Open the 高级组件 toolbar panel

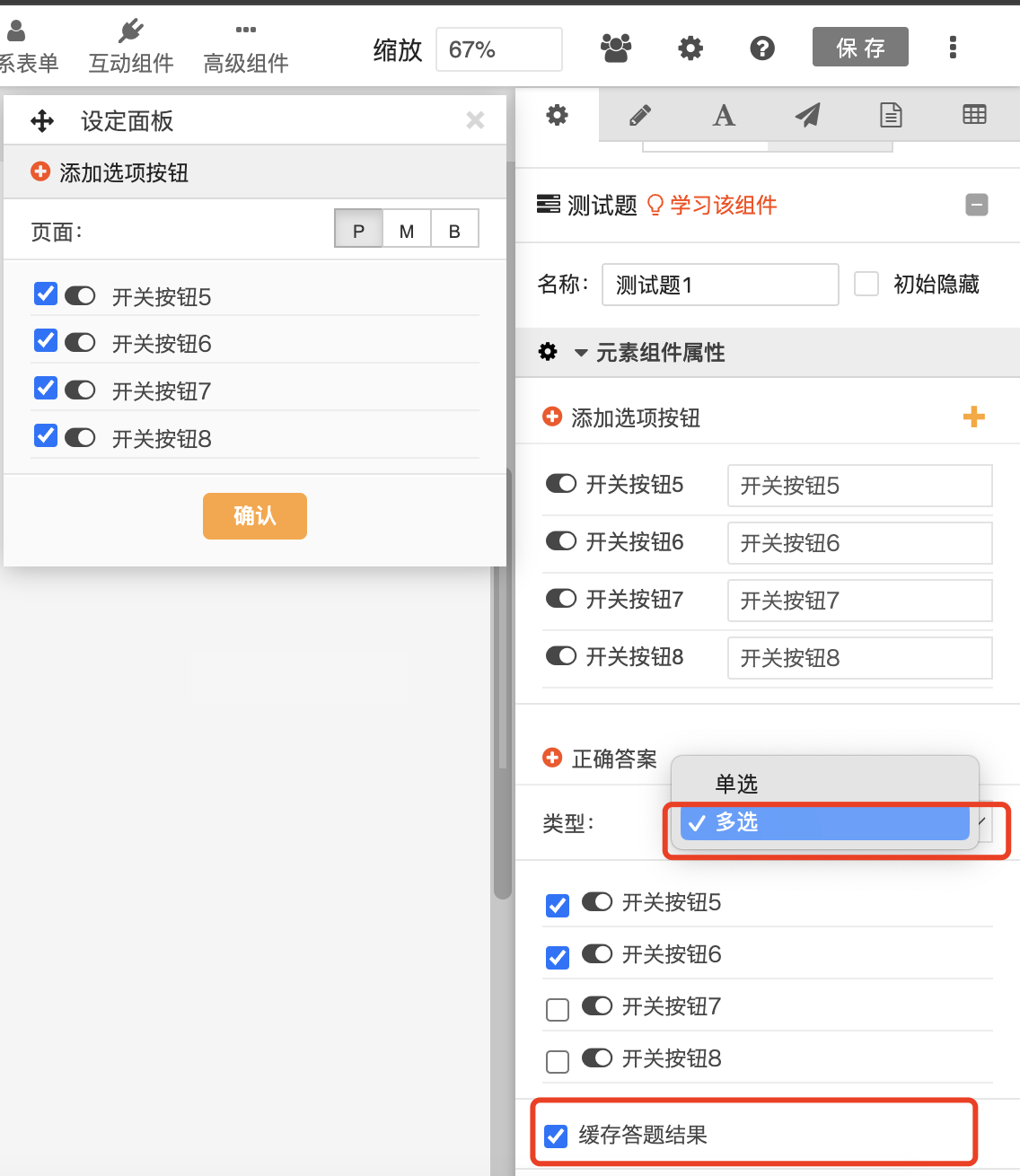tap(244, 45)
